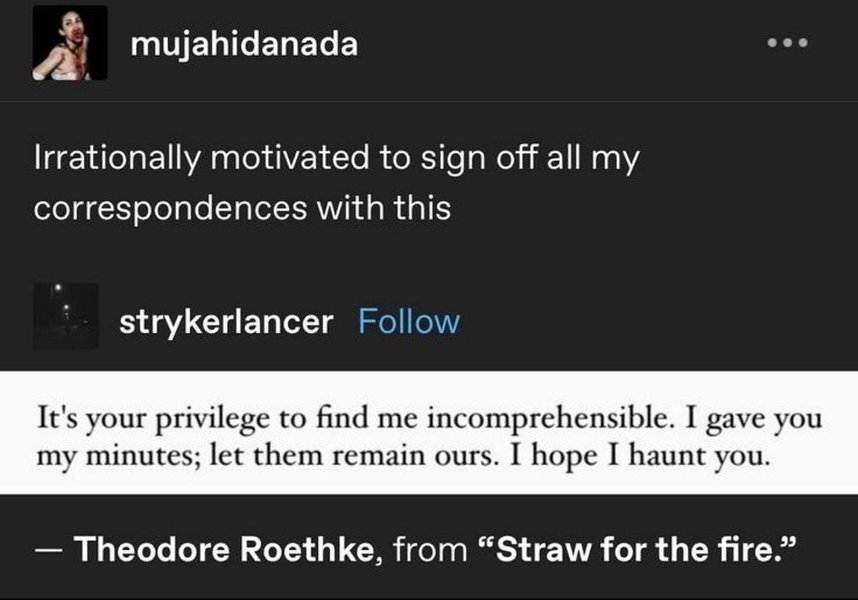Select the "Straw for the fire." title
This screenshot has height=600, width=858.
pyautogui.click(x=636, y=549)
